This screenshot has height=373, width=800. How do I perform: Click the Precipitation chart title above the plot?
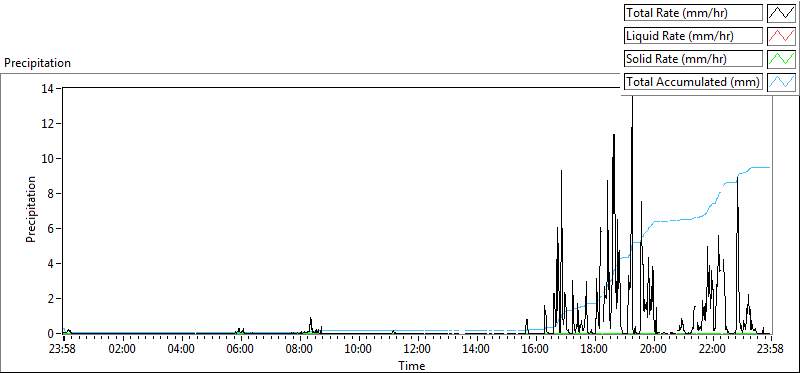(x=37, y=63)
